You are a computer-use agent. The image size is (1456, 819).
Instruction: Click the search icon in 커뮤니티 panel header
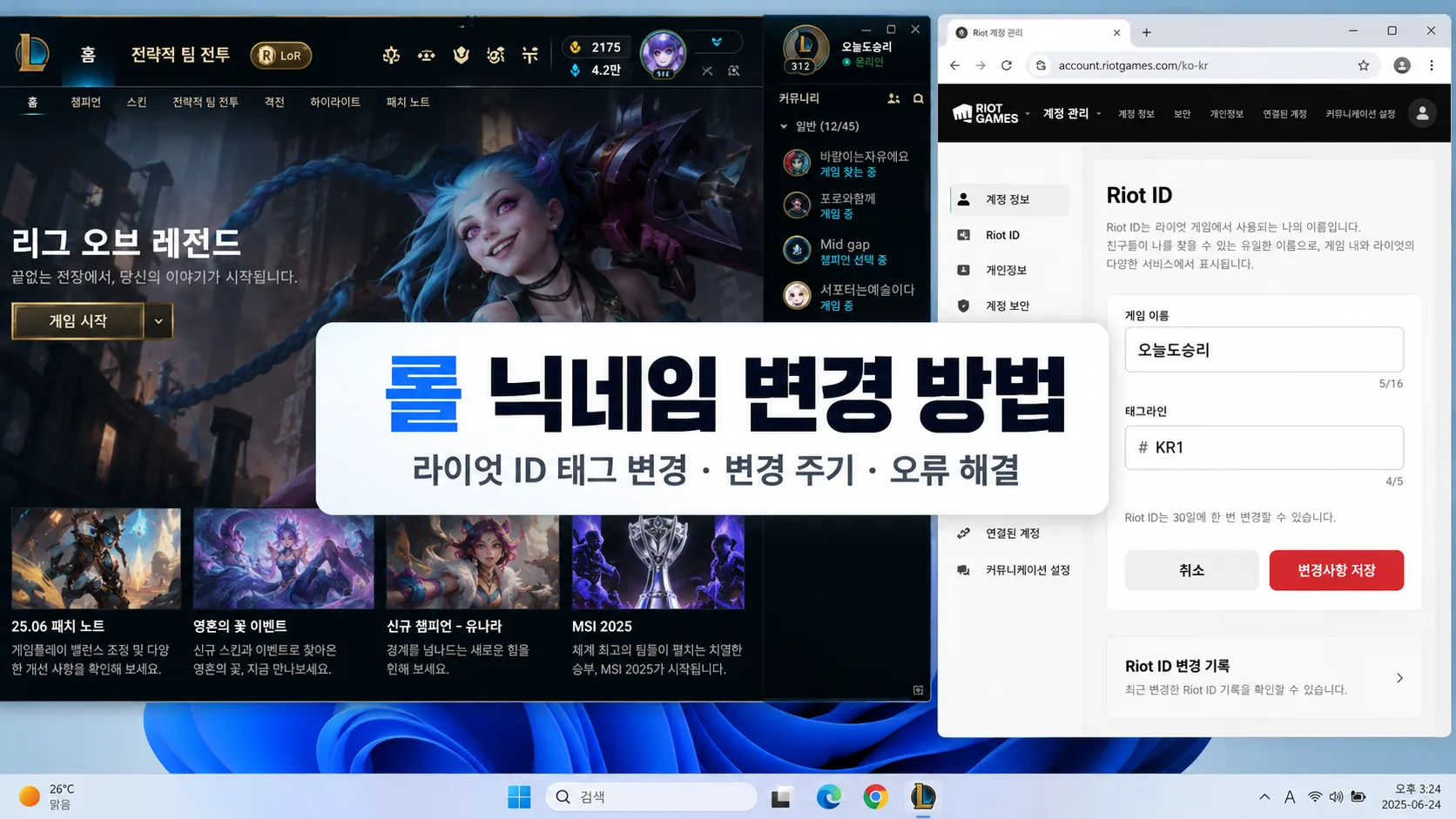918,98
